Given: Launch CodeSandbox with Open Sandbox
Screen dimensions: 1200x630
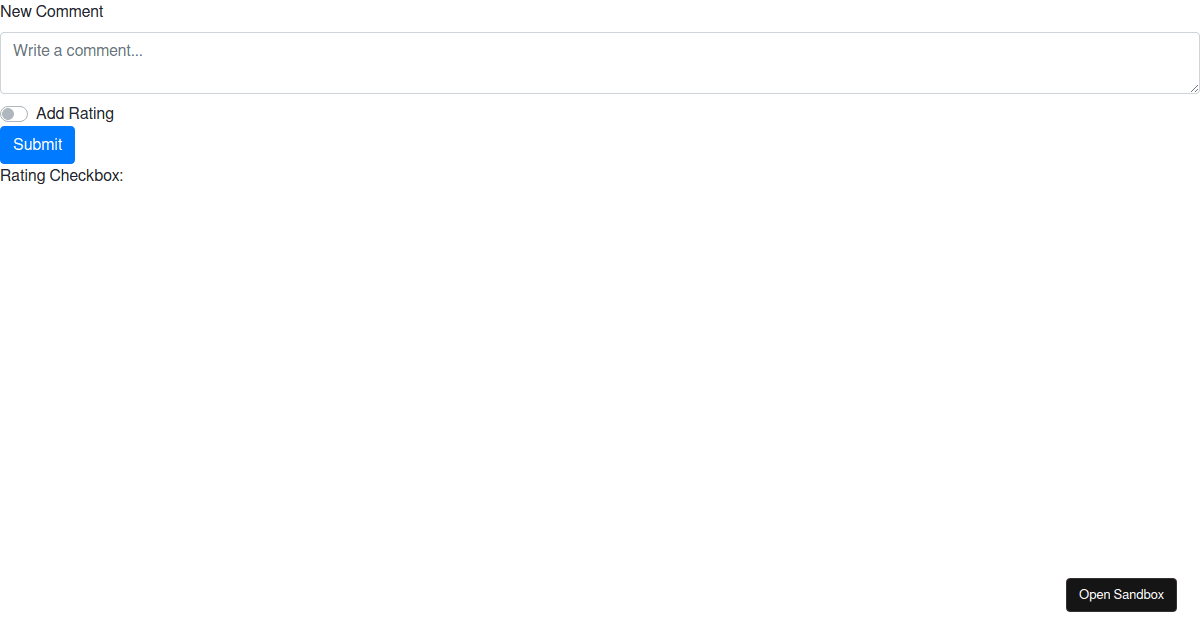Looking at the screenshot, I should (1121, 595).
